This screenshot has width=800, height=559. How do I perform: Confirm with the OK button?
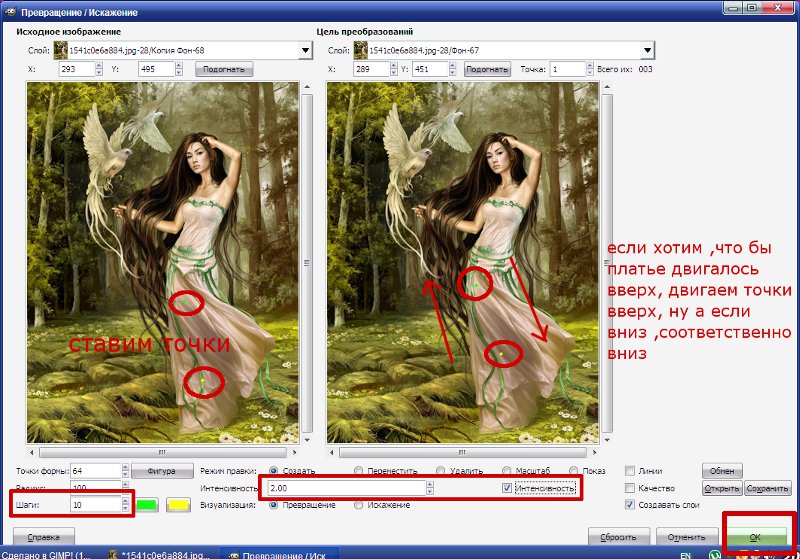click(756, 537)
